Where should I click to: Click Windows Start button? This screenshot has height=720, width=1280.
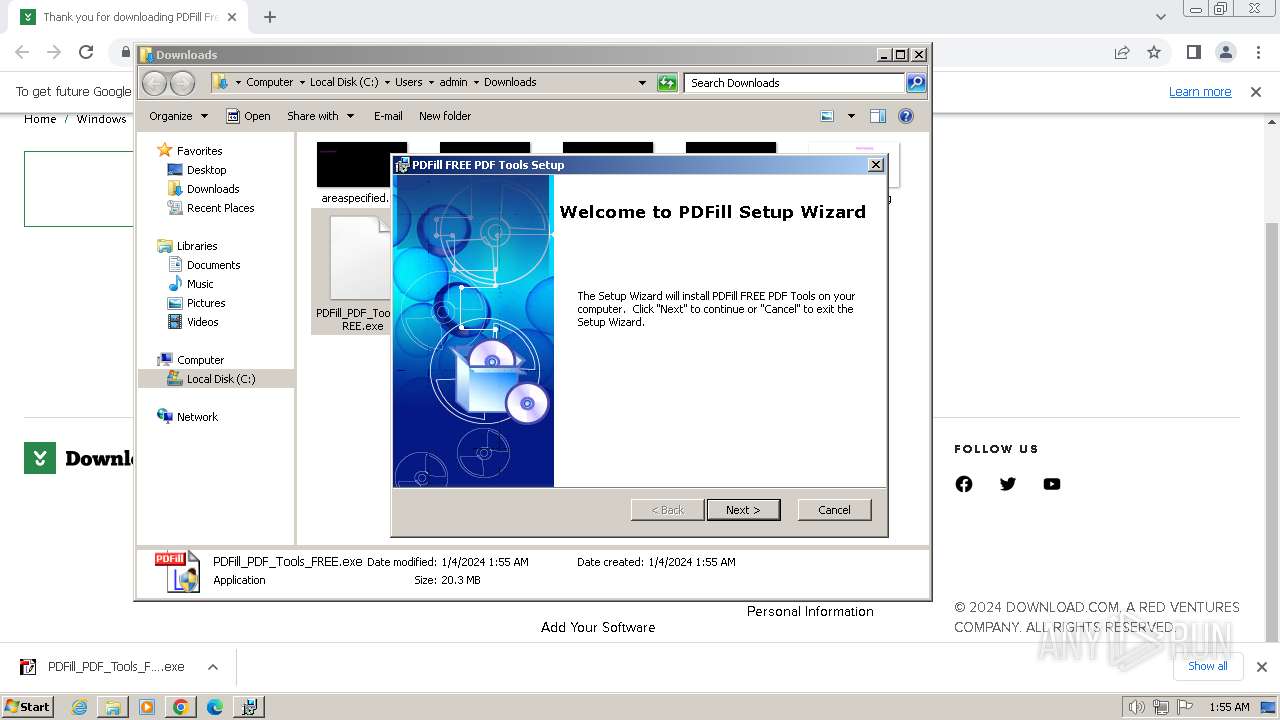coord(28,706)
